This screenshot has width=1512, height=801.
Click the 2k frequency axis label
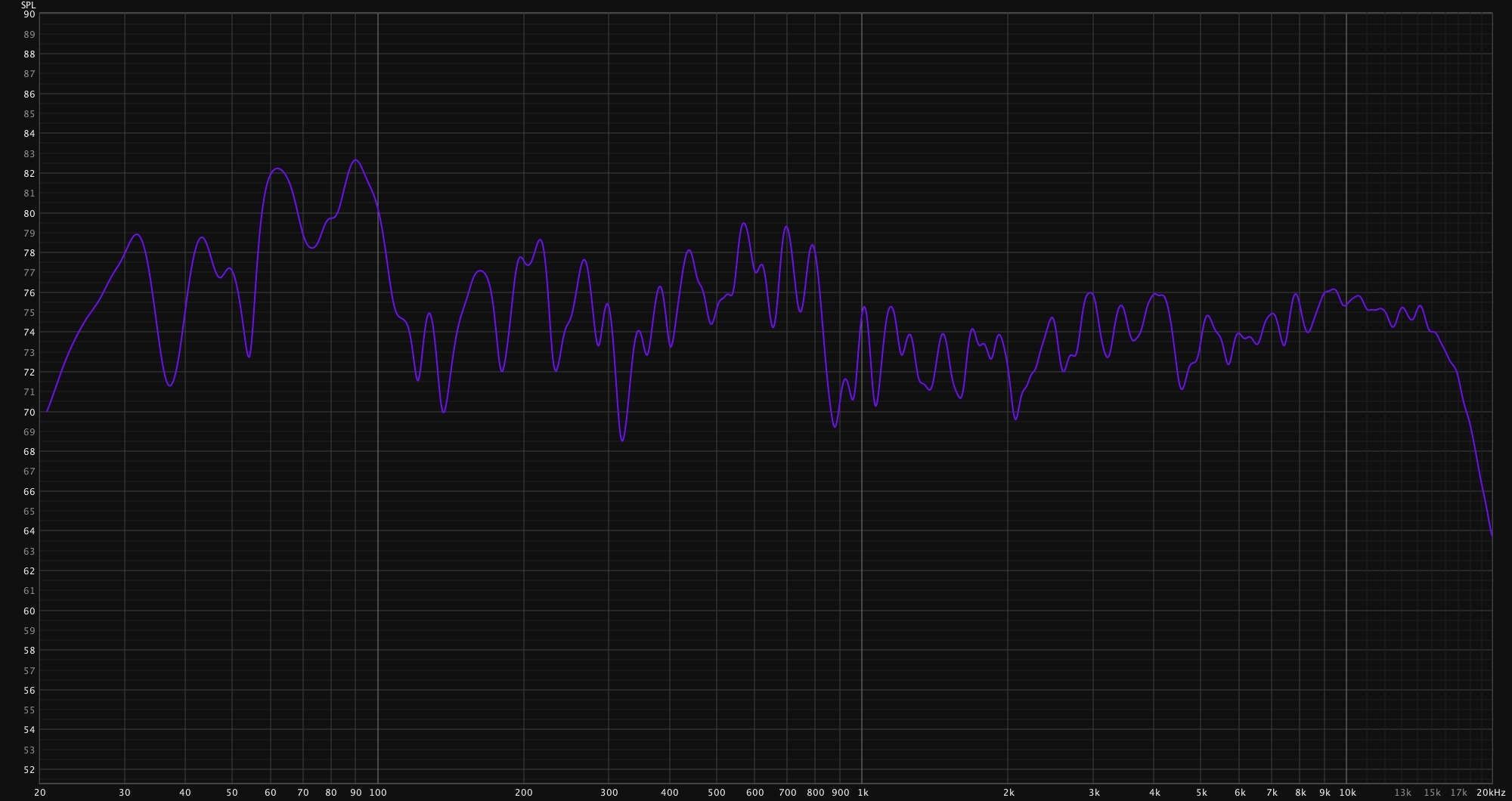coord(1009,793)
